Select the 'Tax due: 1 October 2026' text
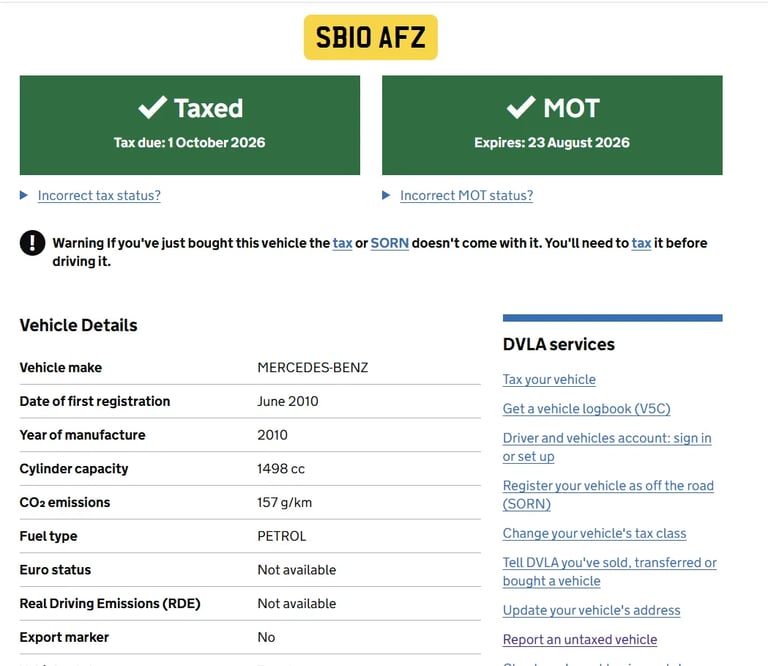Screen dimensions: 768x666 pos(190,143)
